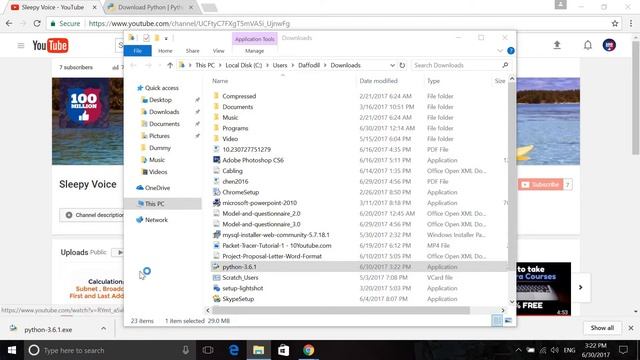Show hidden system tray icons
This screenshot has width=640, height=360.
point(518,350)
